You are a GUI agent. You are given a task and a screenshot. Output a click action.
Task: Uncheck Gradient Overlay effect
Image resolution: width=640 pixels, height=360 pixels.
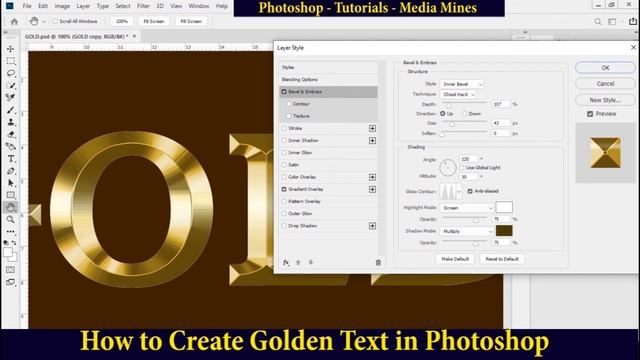(284, 189)
